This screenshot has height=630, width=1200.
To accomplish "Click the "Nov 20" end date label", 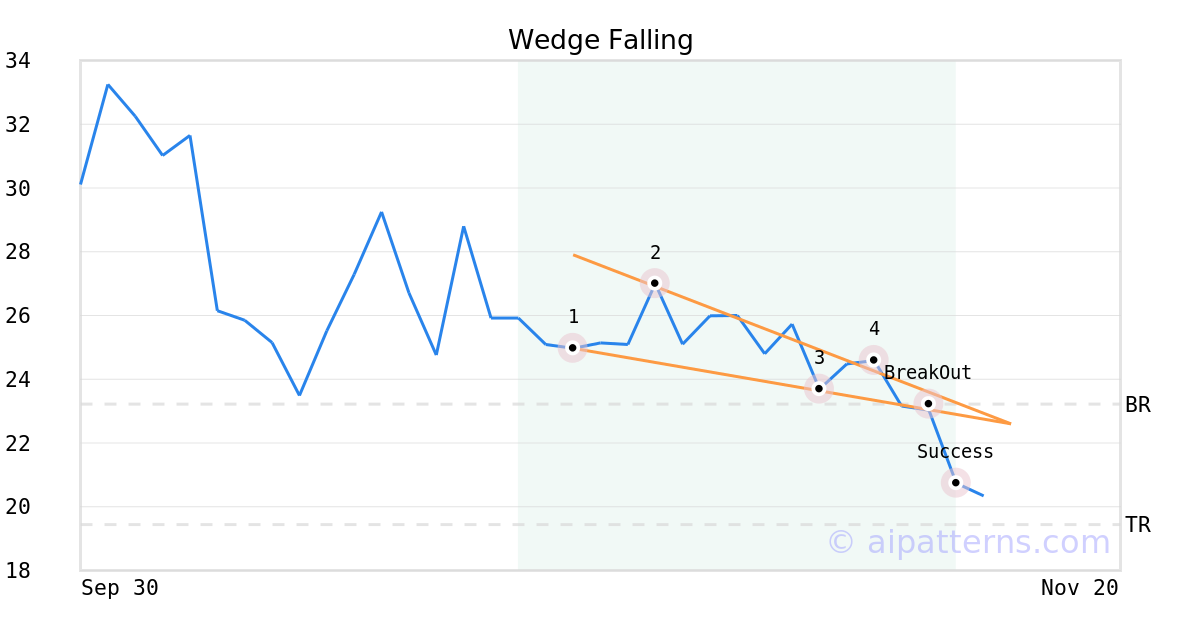I will point(1079,588).
